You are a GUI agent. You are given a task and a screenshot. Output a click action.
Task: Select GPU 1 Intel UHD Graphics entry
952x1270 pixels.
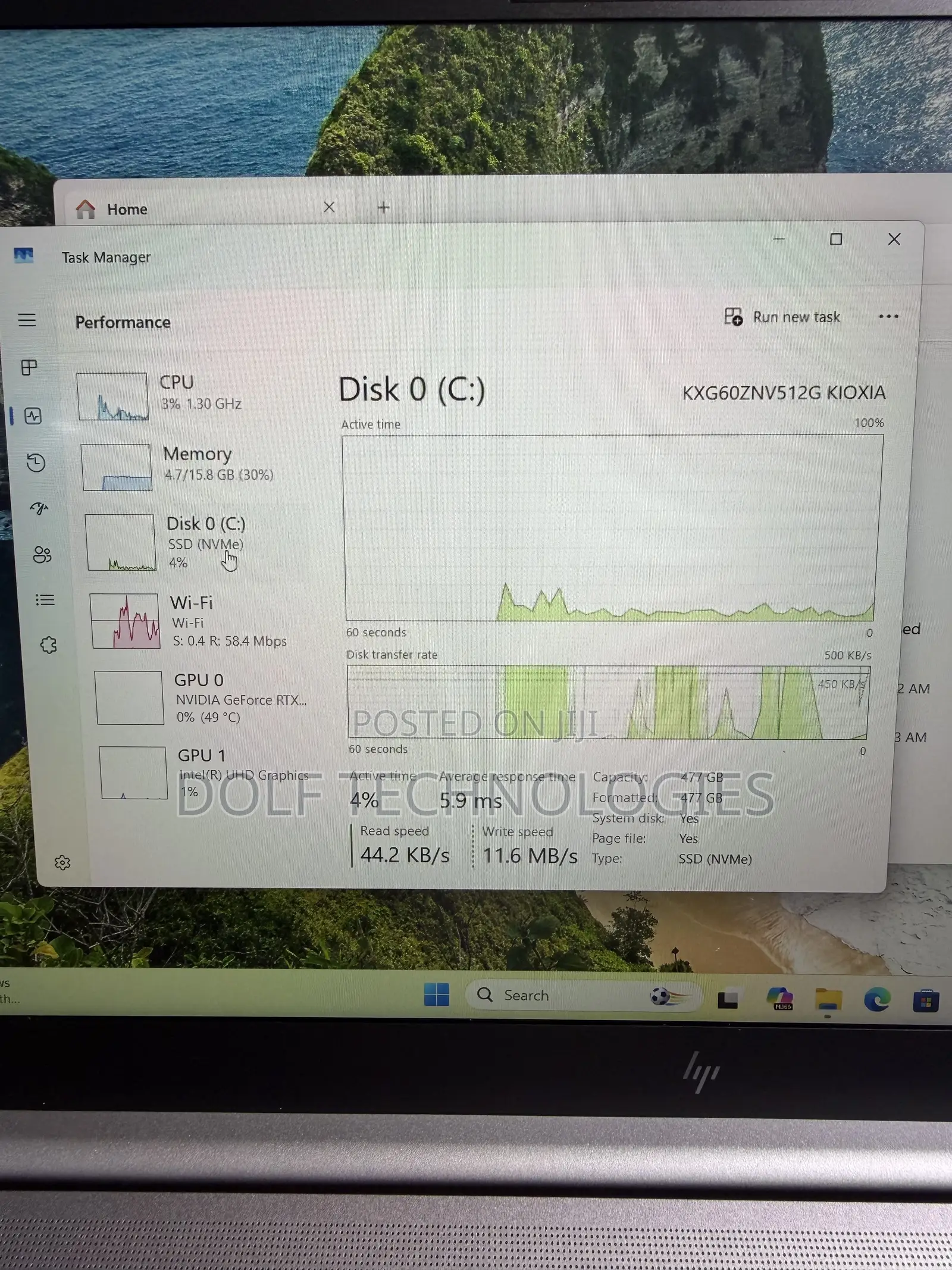pos(212,772)
